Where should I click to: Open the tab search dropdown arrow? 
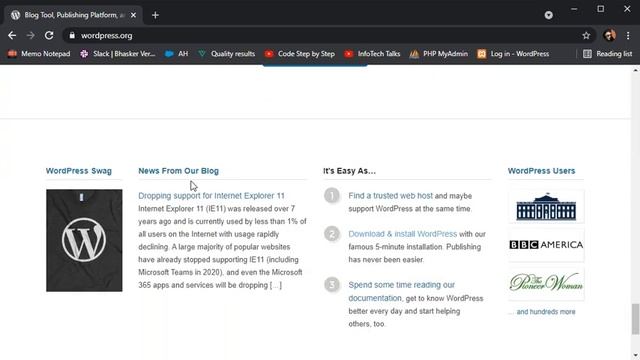pos(548,15)
